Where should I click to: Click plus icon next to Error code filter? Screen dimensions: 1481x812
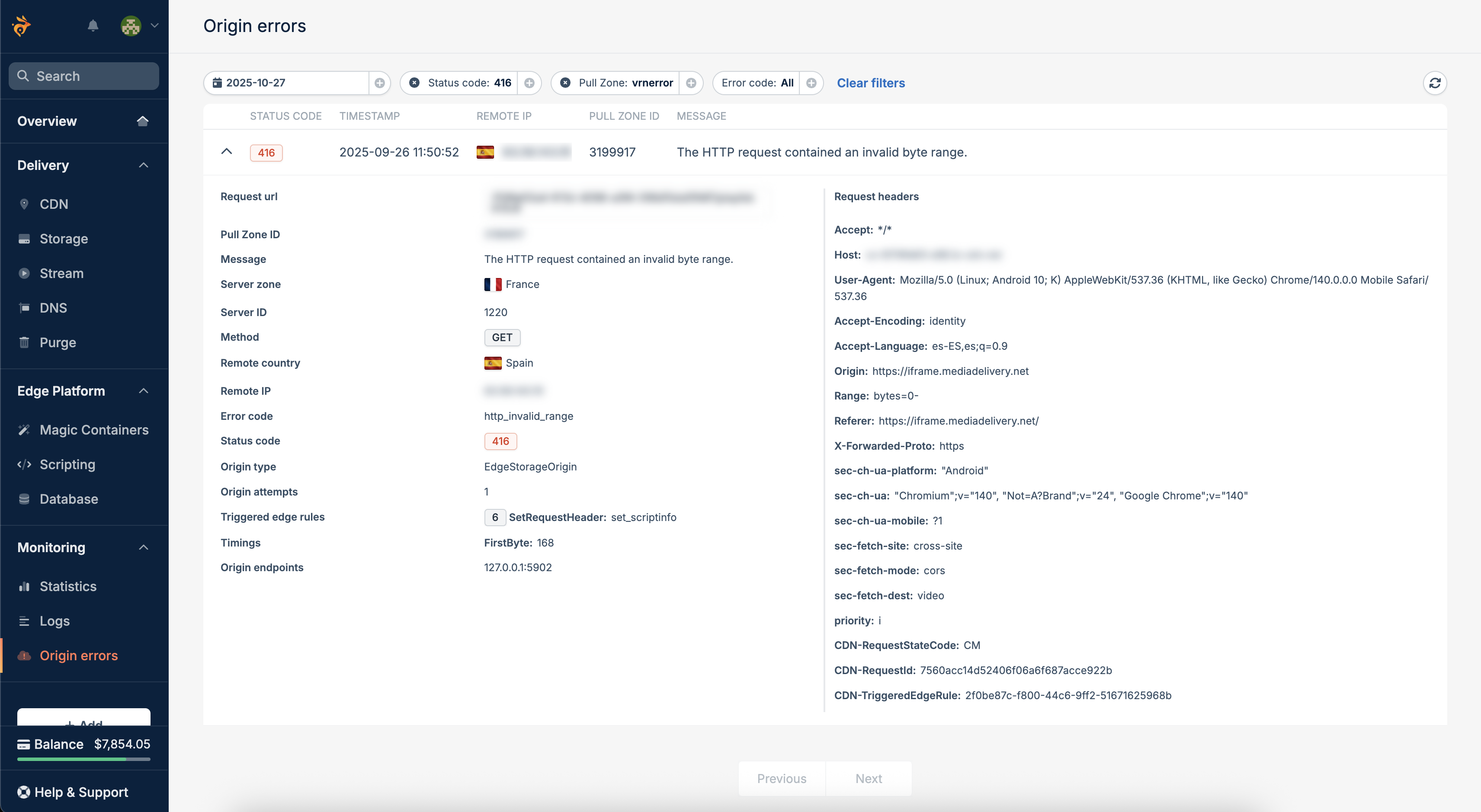click(811, 83)
